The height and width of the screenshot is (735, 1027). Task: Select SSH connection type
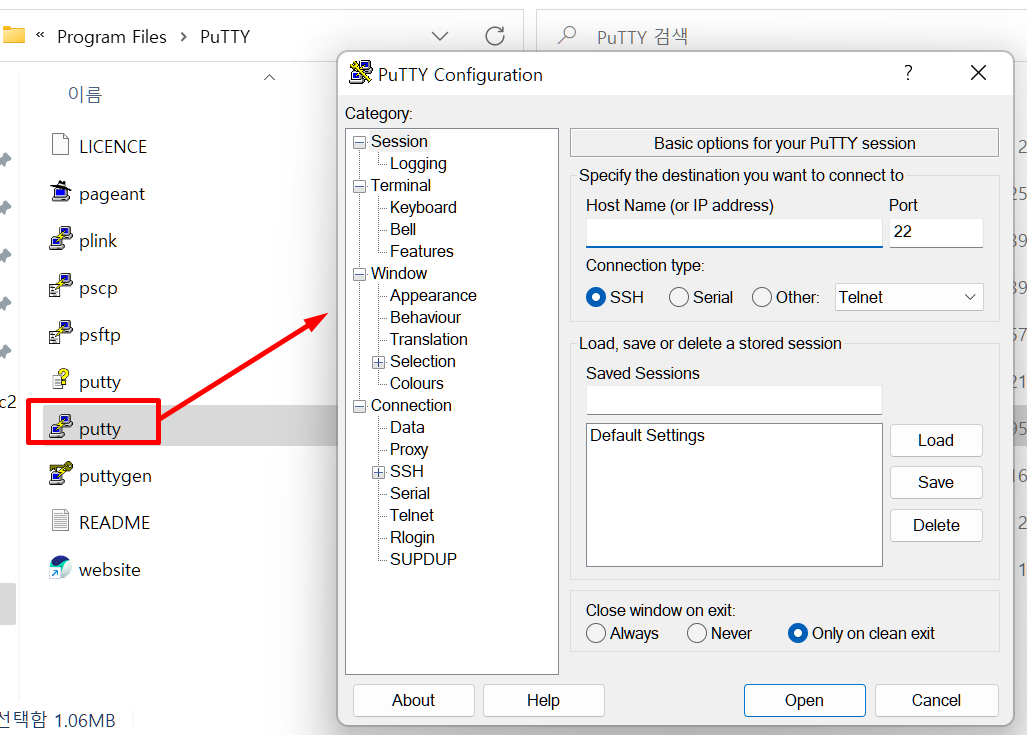coord(595,297)
